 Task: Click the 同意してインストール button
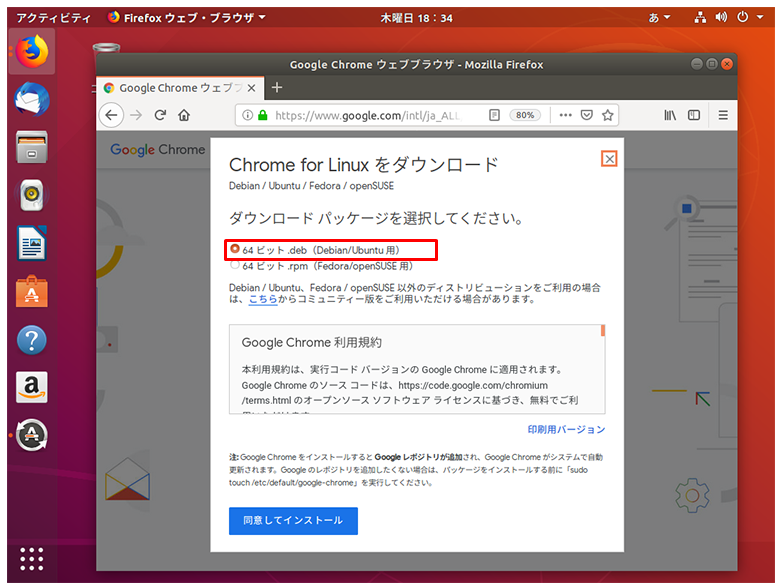click(x=293, y=521)
